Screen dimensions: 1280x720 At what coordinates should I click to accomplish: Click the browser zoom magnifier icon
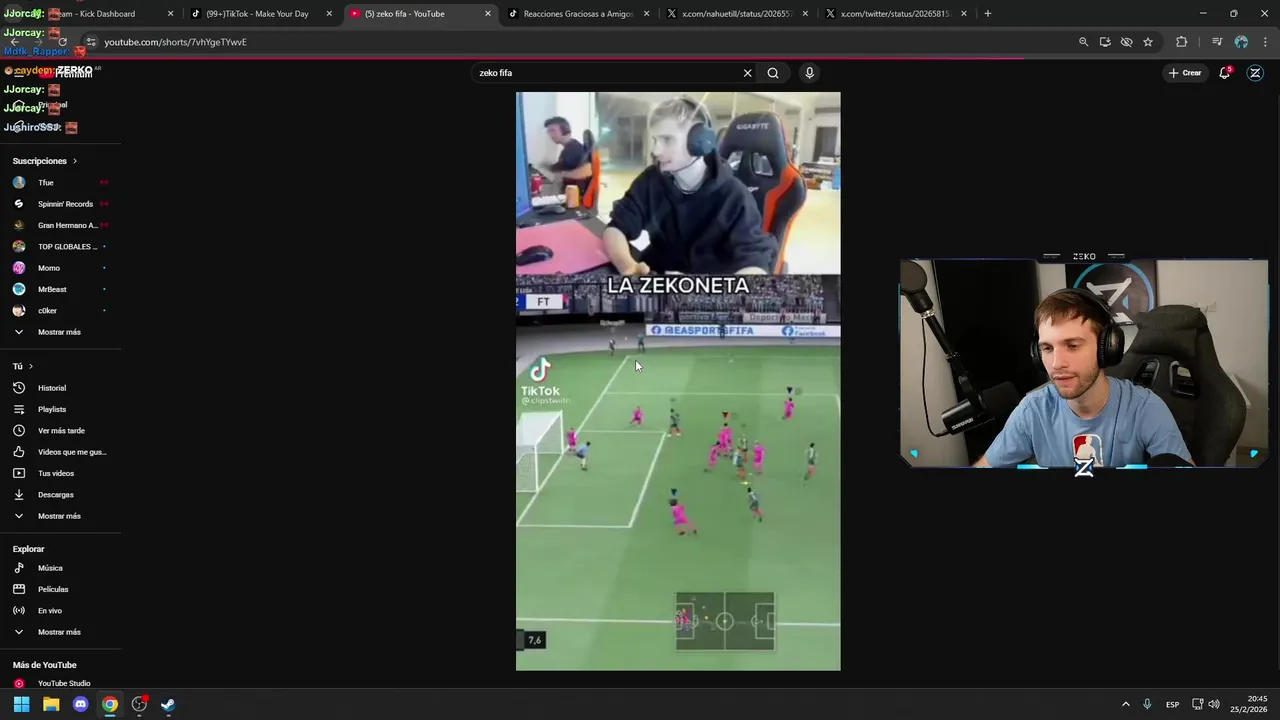[x=1083, y=42]
